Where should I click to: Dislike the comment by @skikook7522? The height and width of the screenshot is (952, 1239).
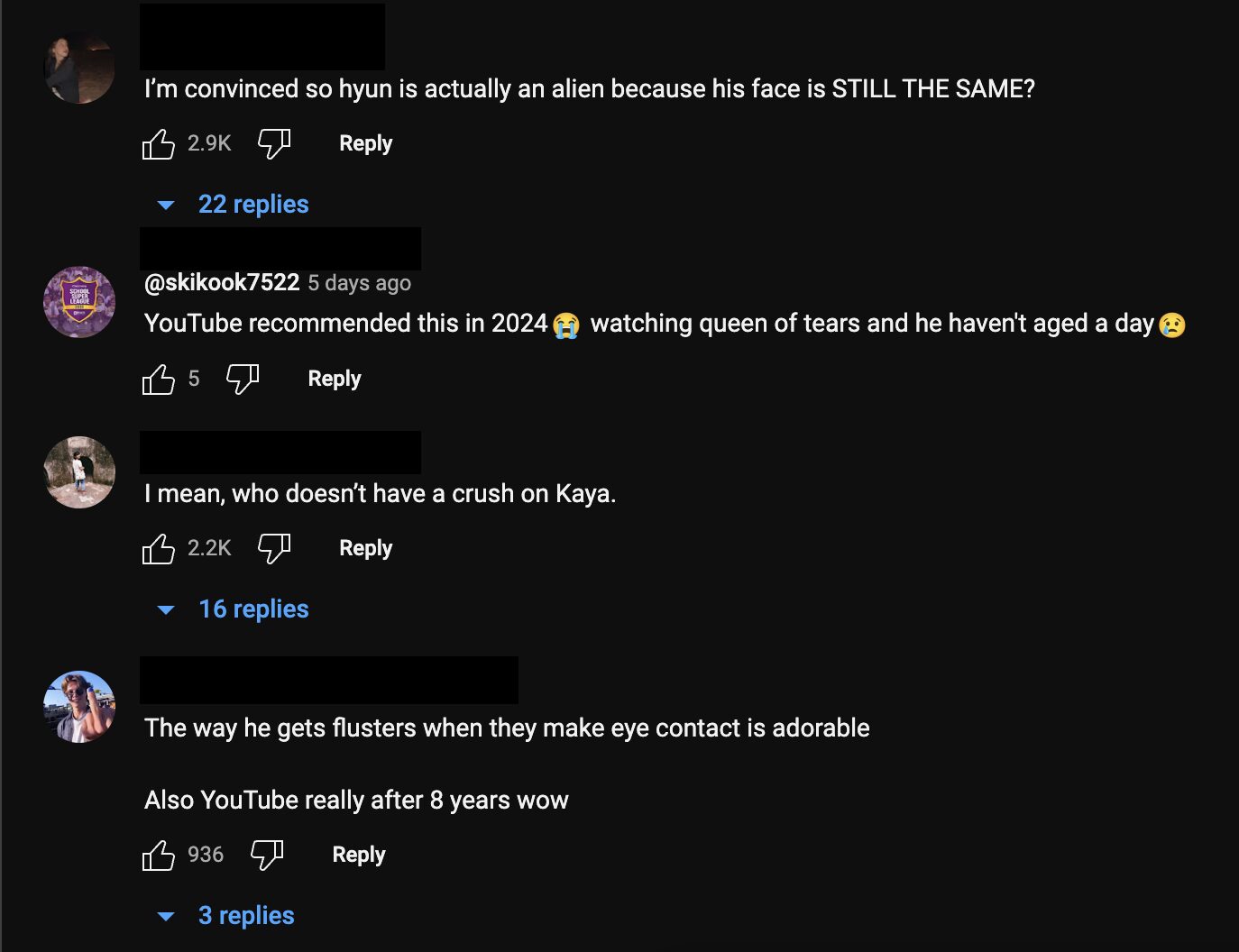tap(243, 380)
